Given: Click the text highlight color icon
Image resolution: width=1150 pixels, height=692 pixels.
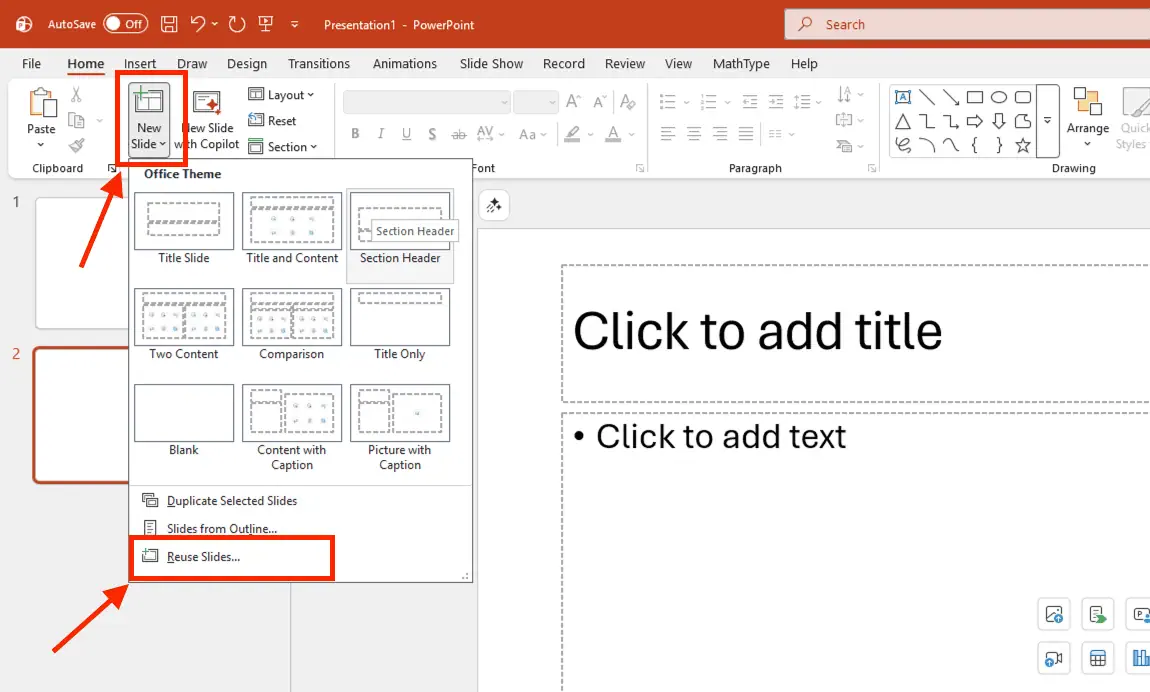Looking at the screenshot, I should pyautogui.click(x=572, y=133).
